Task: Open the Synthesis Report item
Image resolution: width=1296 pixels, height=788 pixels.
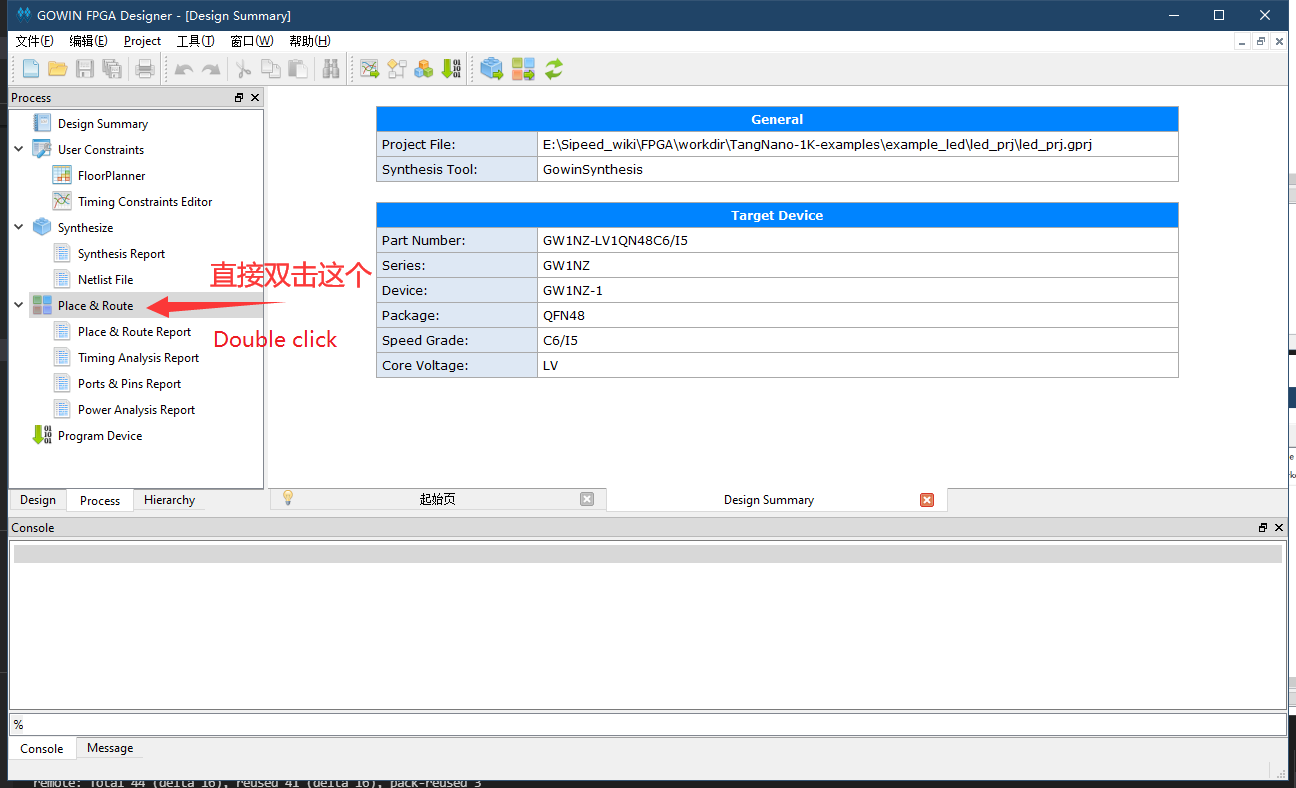Action: 121,253
